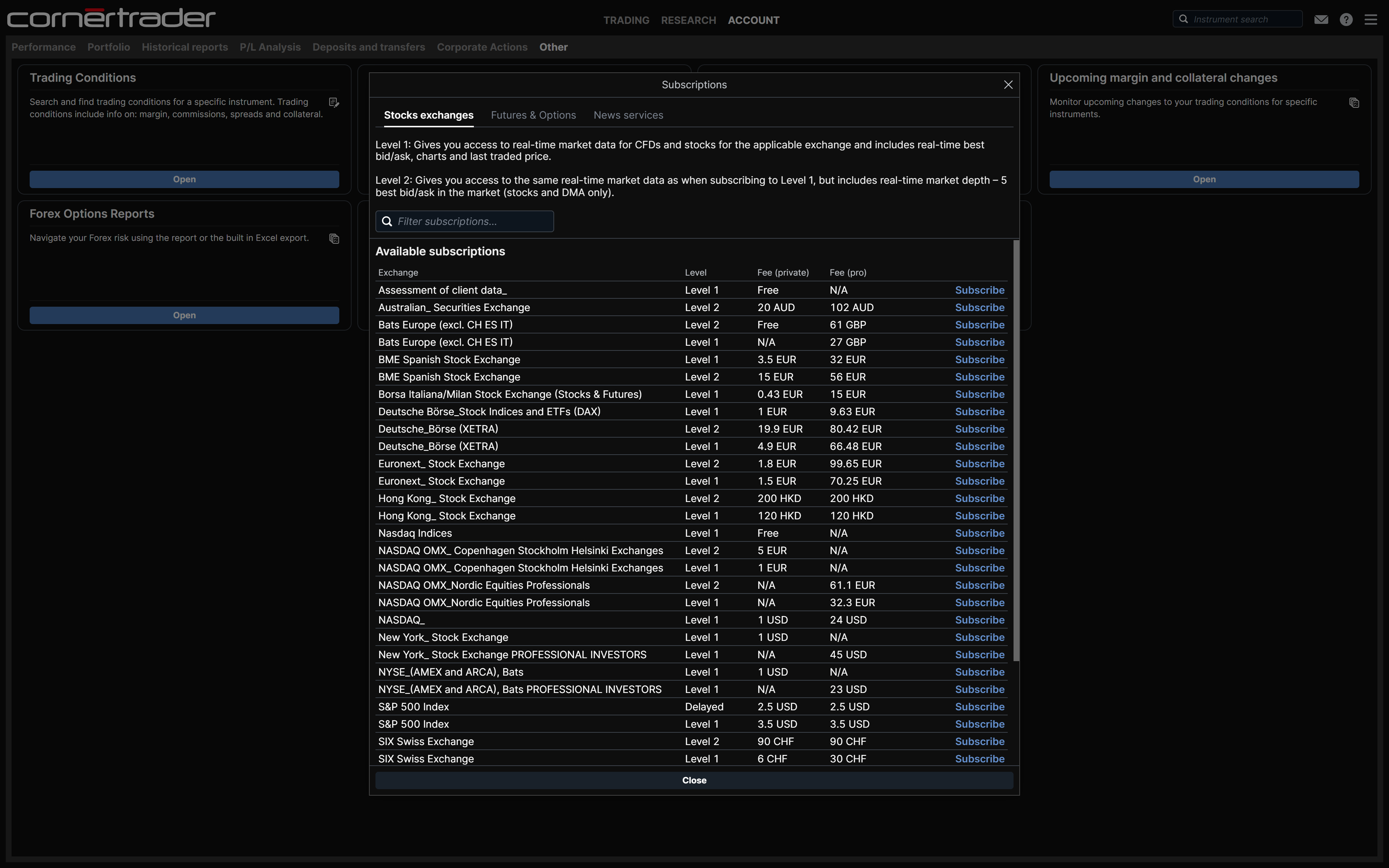
Task: Click the Exchange column header
Action: (398, 273)
